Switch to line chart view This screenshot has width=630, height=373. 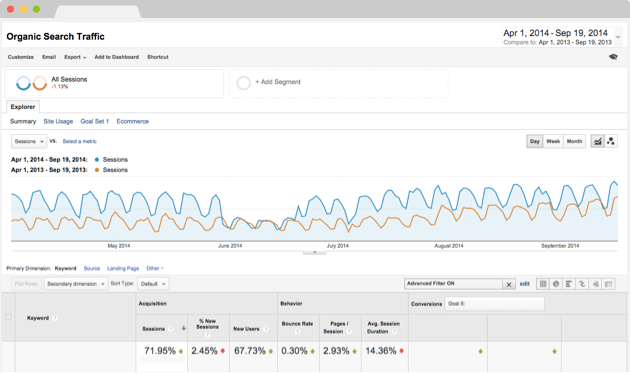click(x=598, y=141)
